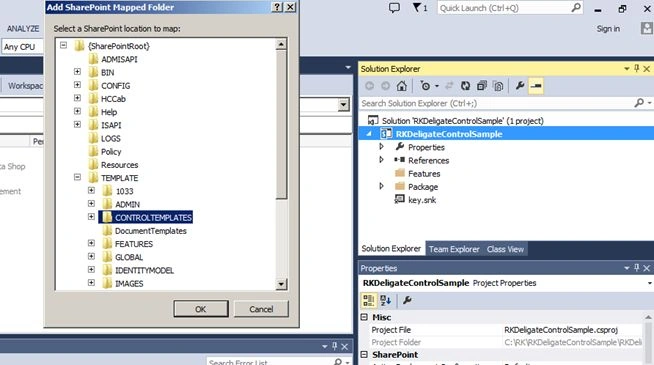
Task: Expand HCCab folder node
Action: (77, 98)
